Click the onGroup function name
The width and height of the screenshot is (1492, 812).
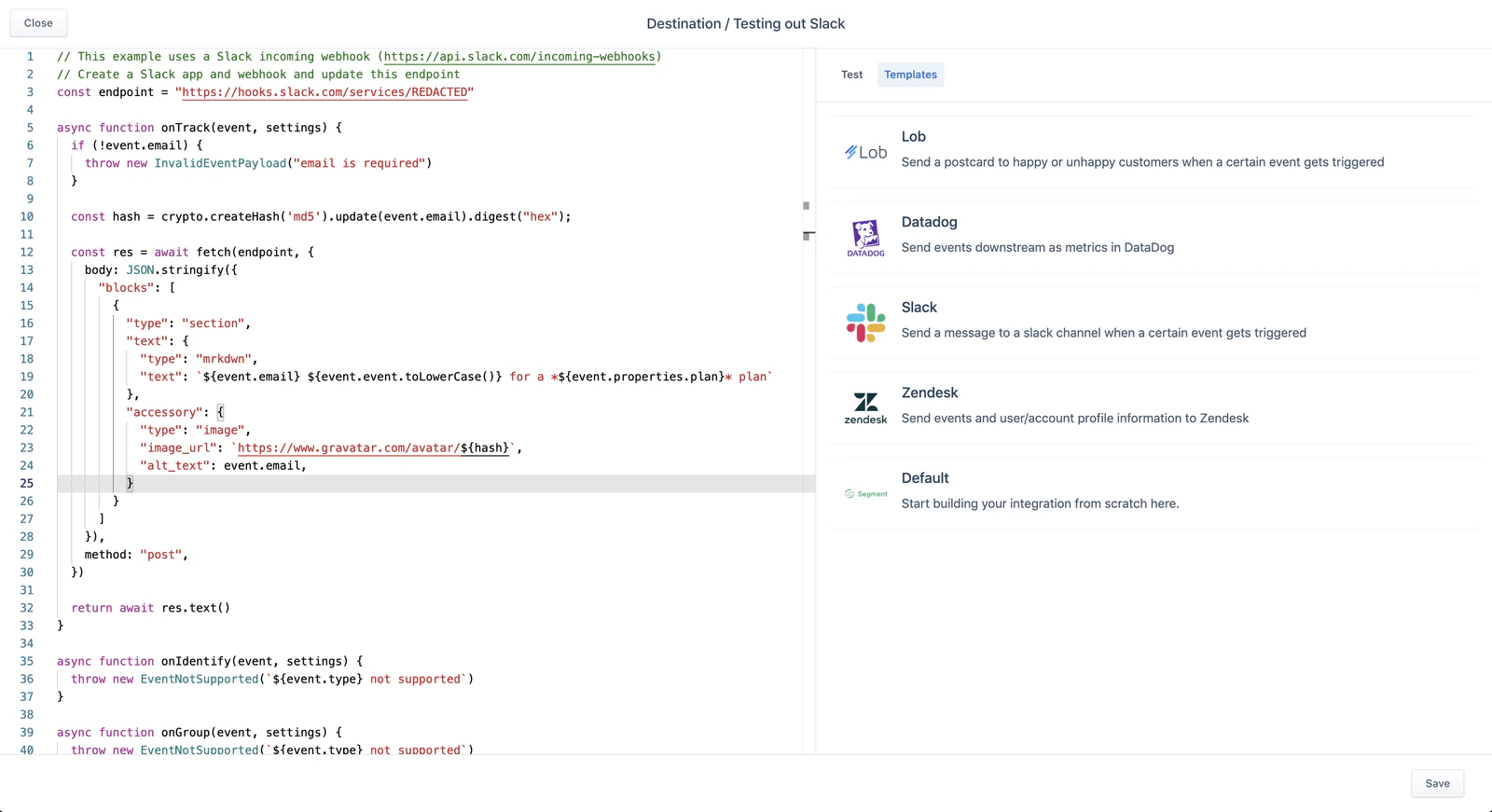coord(186,733)
